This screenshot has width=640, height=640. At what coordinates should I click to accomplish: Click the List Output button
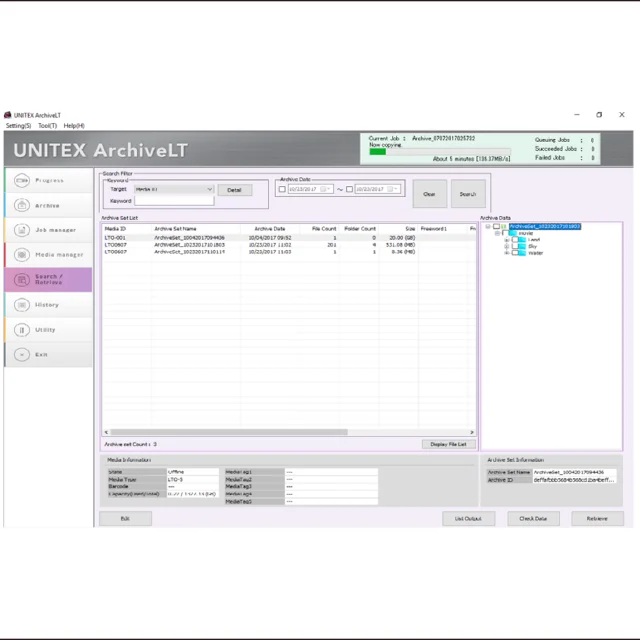[x=468, y=518]
